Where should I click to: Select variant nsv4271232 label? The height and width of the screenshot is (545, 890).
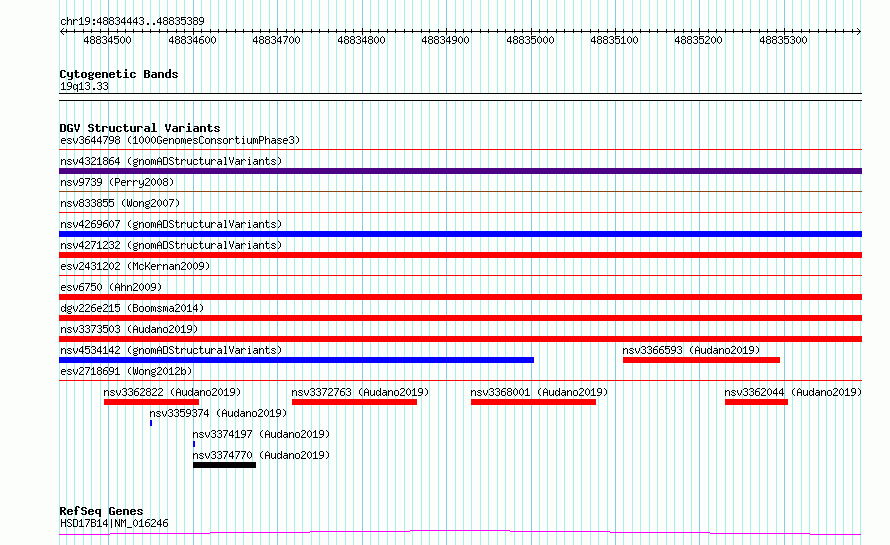(x=171, y=245)
